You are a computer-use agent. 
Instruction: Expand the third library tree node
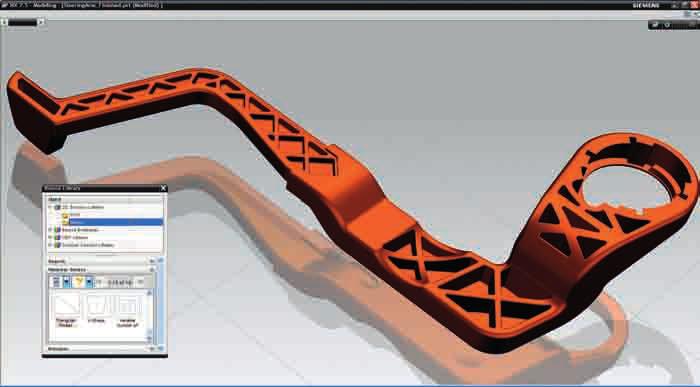pos(50,237)
